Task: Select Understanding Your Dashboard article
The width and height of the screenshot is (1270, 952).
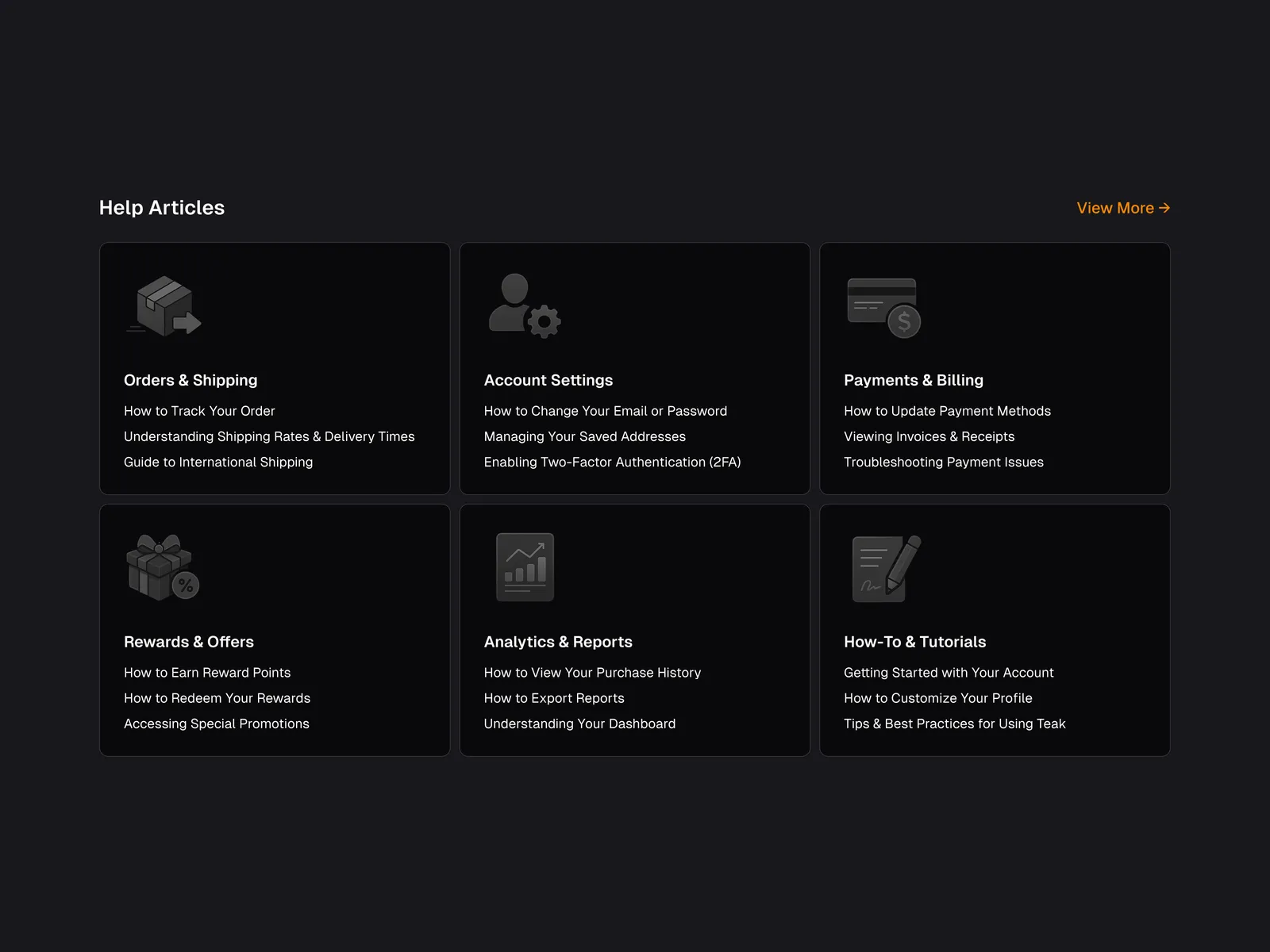Action: [579, 724]
